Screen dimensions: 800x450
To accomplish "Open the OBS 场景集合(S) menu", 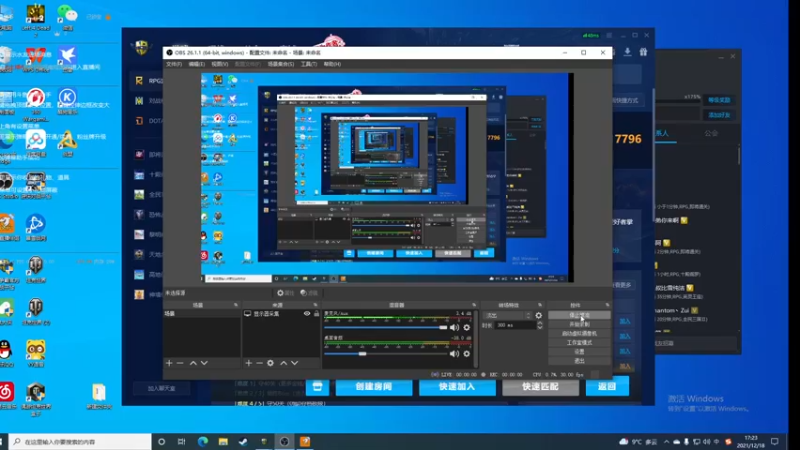I will (x=281, y=64).
